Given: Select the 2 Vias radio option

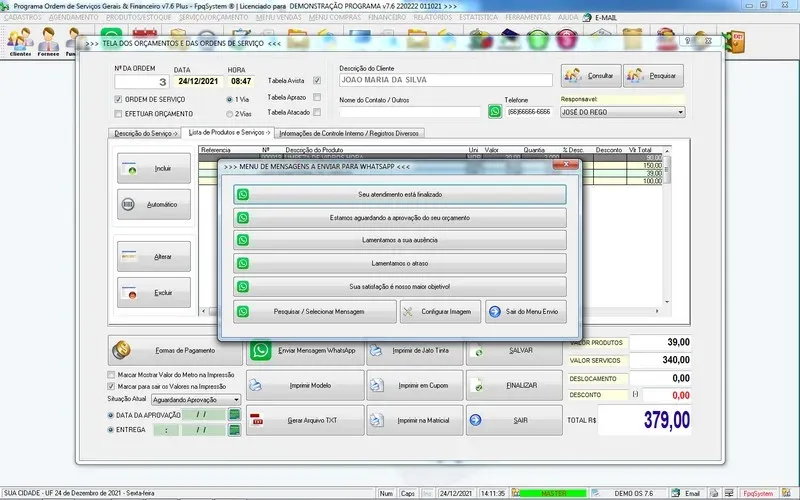Looking at the screenshot, I should tap(231, 114).
